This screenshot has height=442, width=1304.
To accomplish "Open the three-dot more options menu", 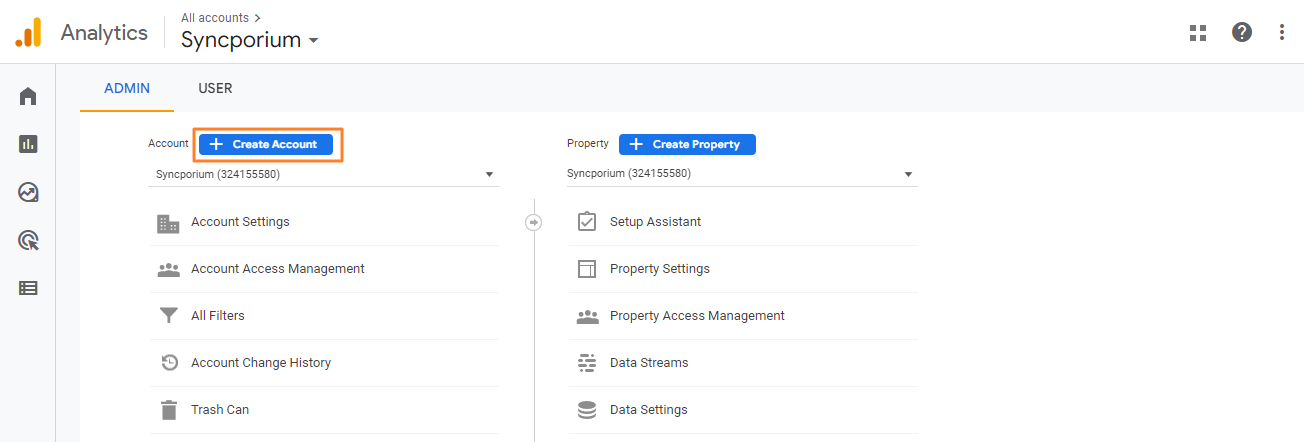I will point(1282,32).
